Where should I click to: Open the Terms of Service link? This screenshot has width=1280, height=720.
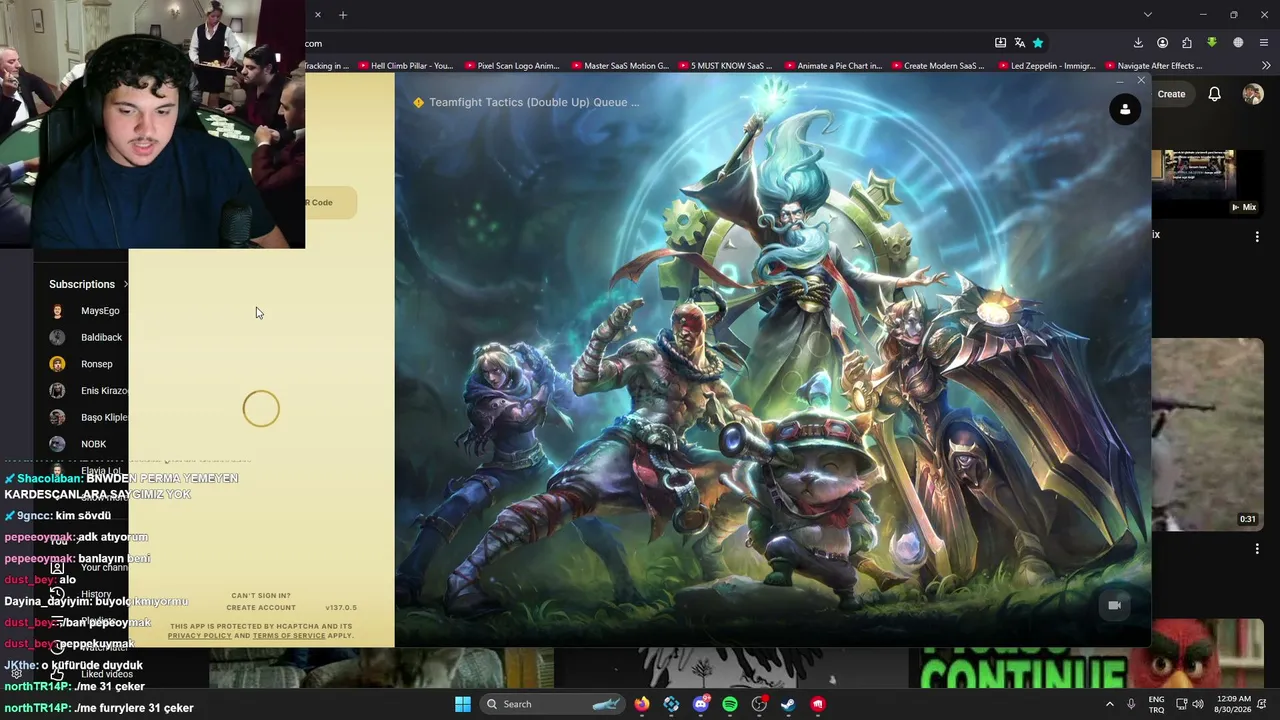289,636
